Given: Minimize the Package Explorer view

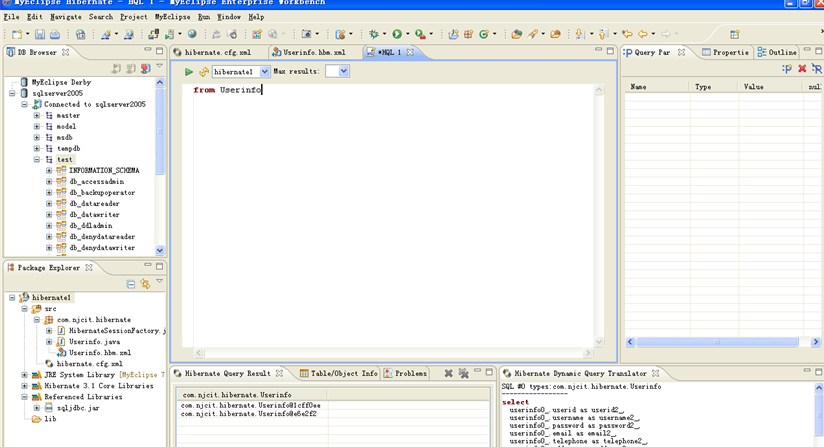Looking at the screenshot, I should (148, 266).
